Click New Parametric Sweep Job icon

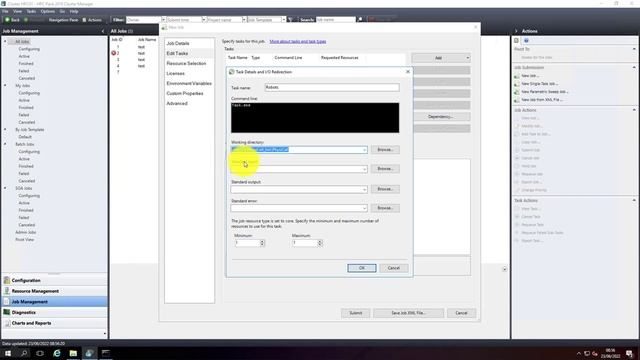pos(517,92)
